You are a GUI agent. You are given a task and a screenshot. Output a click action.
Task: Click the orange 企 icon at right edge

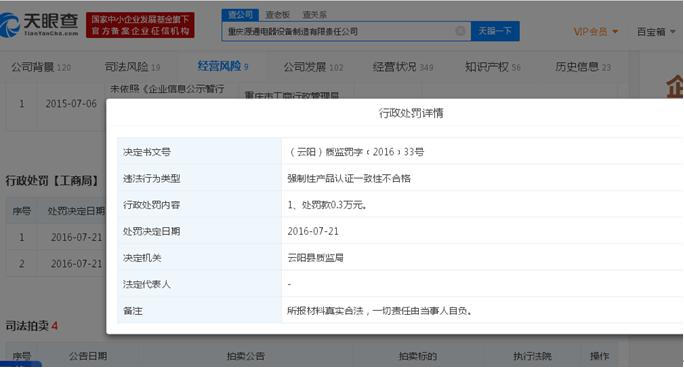click(674, 86)
